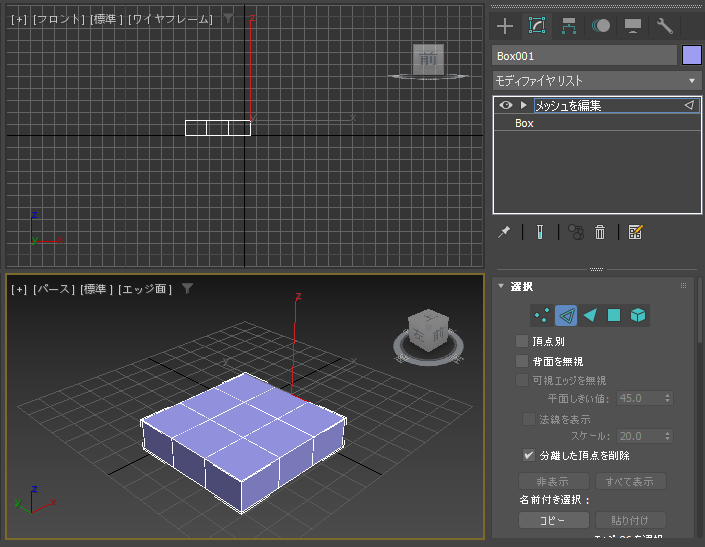Image resolution: width=705 pixels, height=547 pixels.
Task: Open the [ワイヤフレーム] shading menu
Action: click(170, 19)
